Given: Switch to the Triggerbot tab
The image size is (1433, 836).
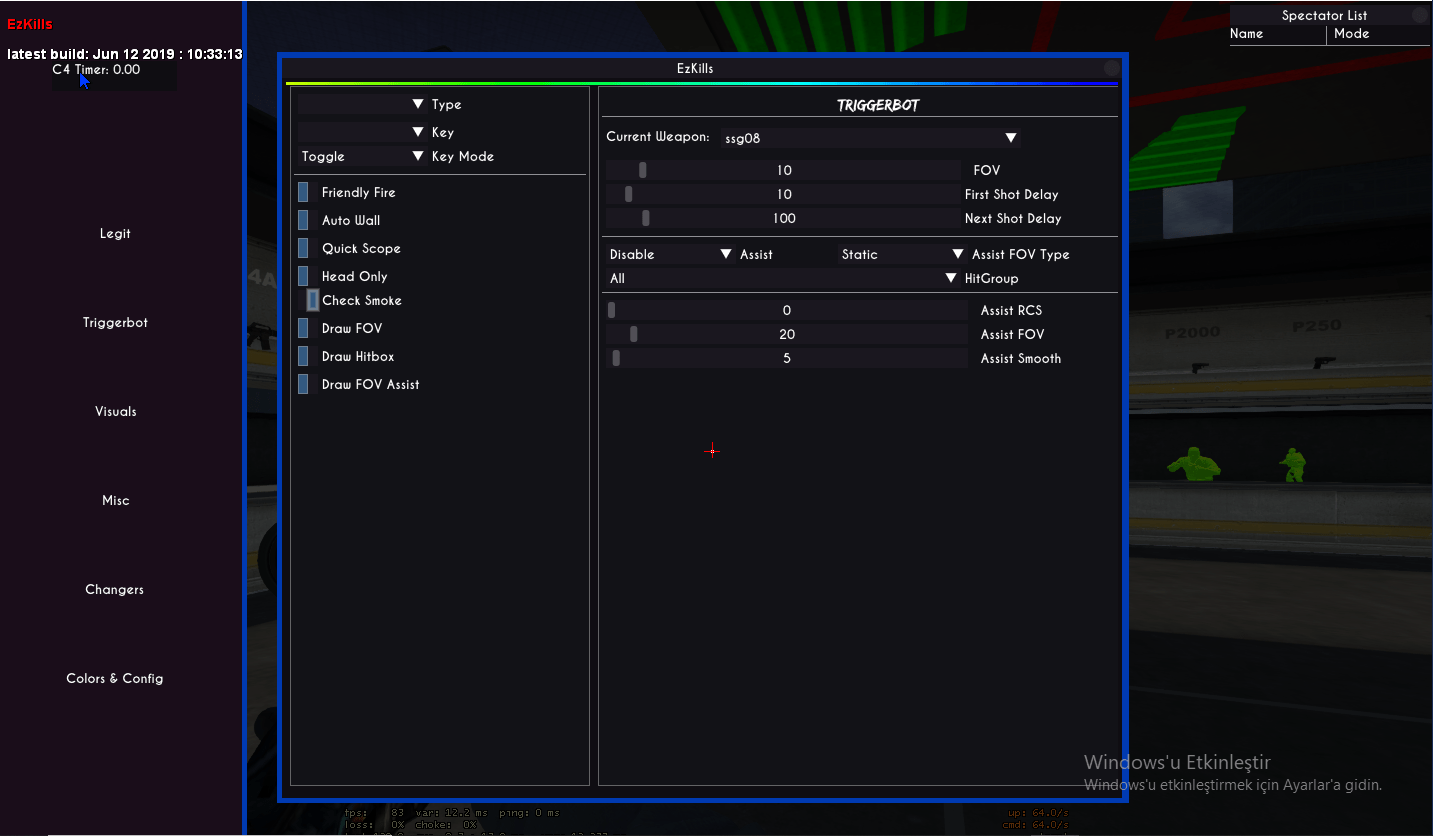Looking at the screenshot, I should (115, 323).
